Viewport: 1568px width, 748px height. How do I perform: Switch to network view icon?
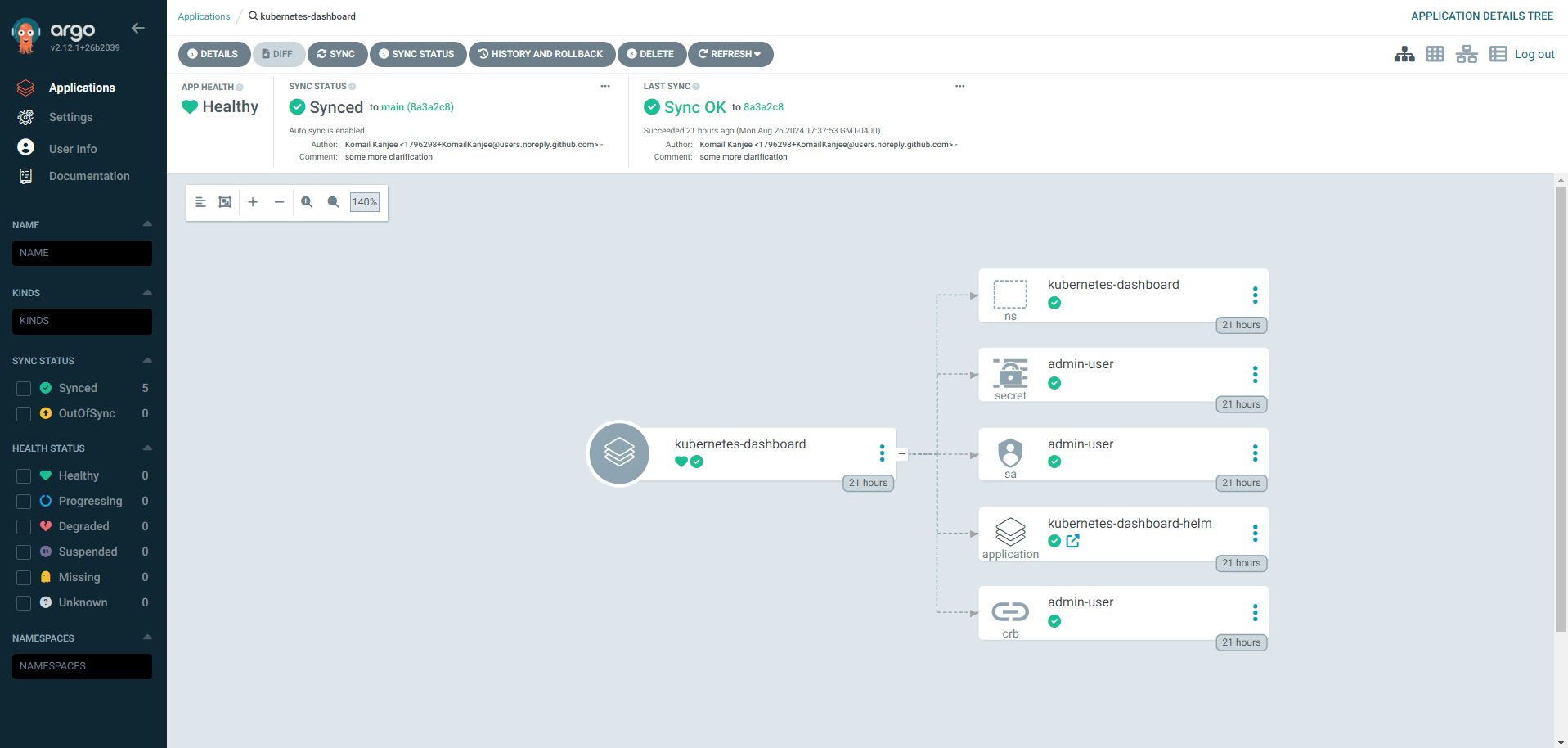click(x=1466, y=54)
